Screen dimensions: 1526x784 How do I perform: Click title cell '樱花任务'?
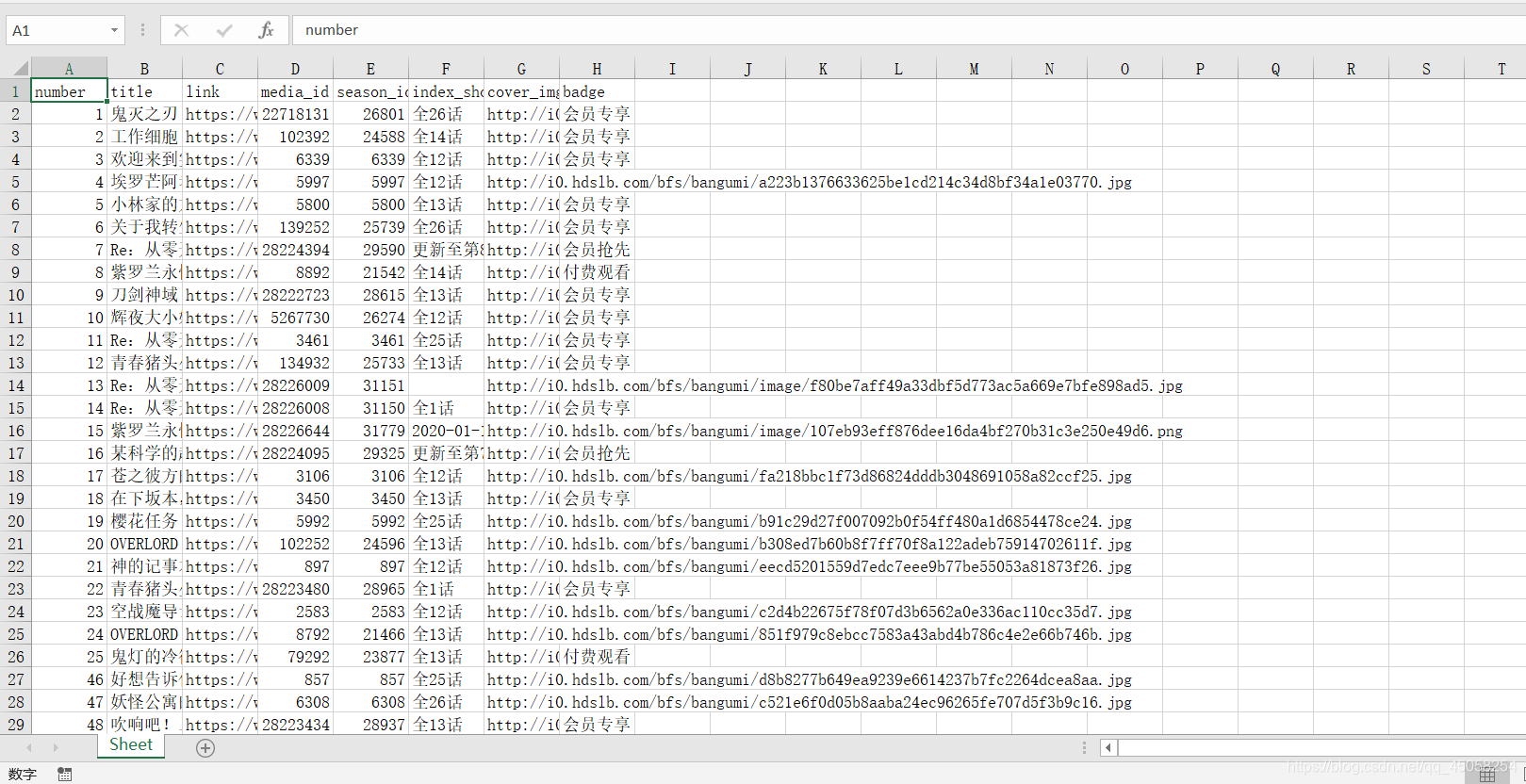pyautogui.click(x=144, y=521)
